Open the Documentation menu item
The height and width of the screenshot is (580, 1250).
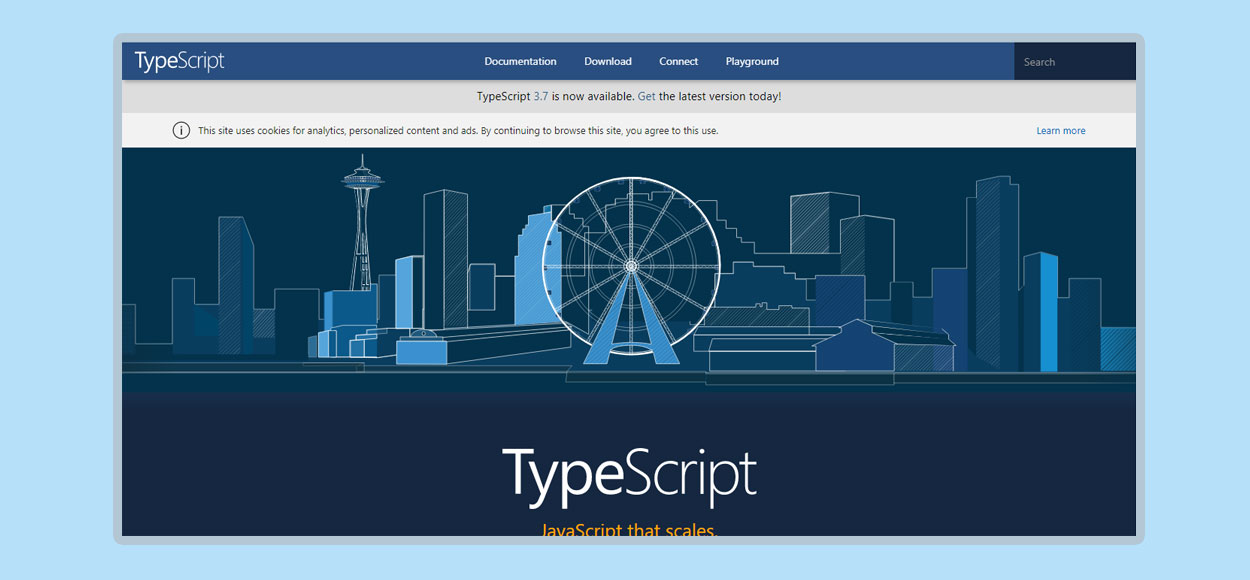pyautogui.click(x=520, y=62)
